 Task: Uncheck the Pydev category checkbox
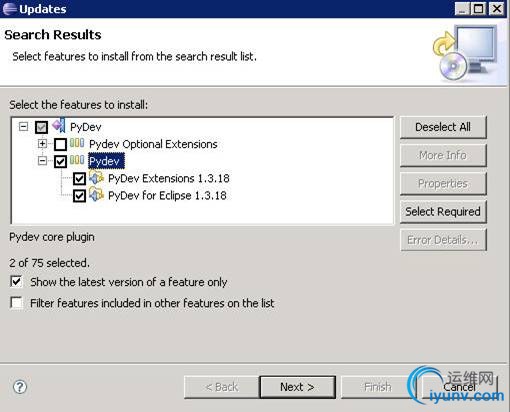tap(60, 162)
